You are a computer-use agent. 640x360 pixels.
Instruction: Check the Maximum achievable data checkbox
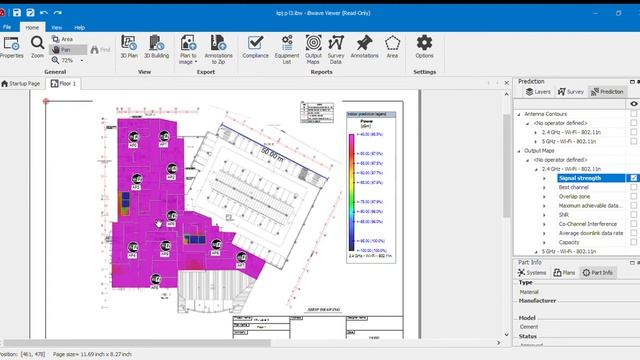tap(633, 205)
